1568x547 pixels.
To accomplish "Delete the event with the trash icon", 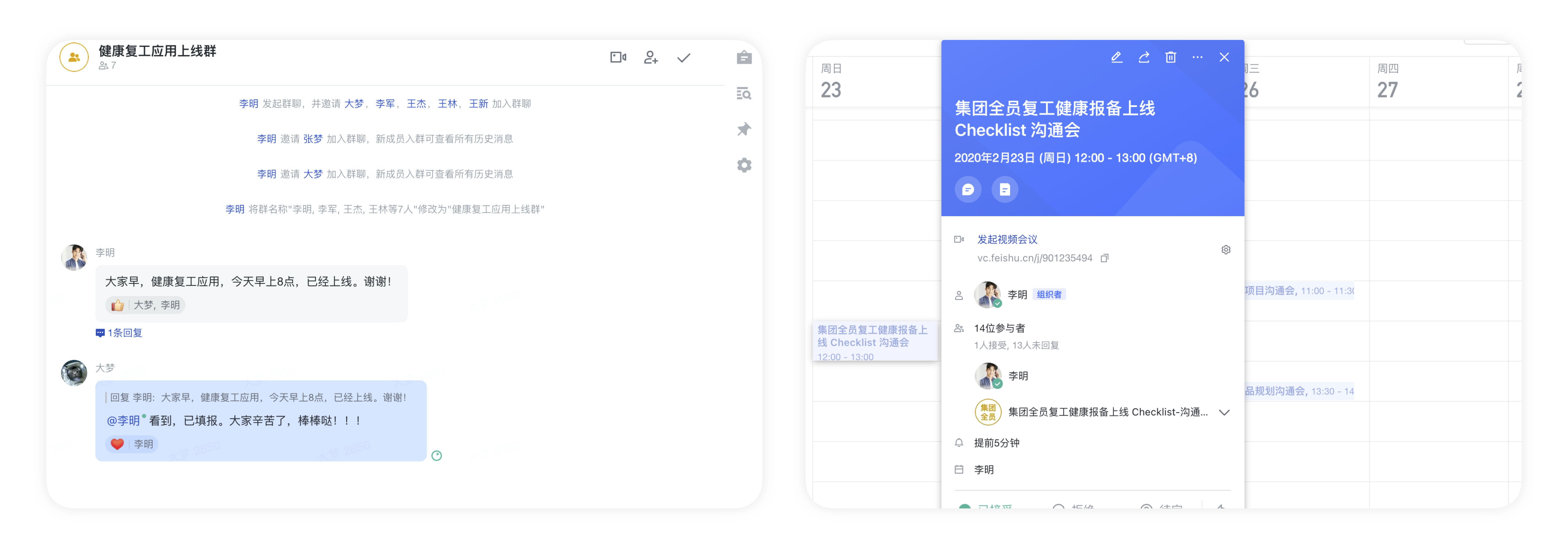I will [x=1171, y=57].
